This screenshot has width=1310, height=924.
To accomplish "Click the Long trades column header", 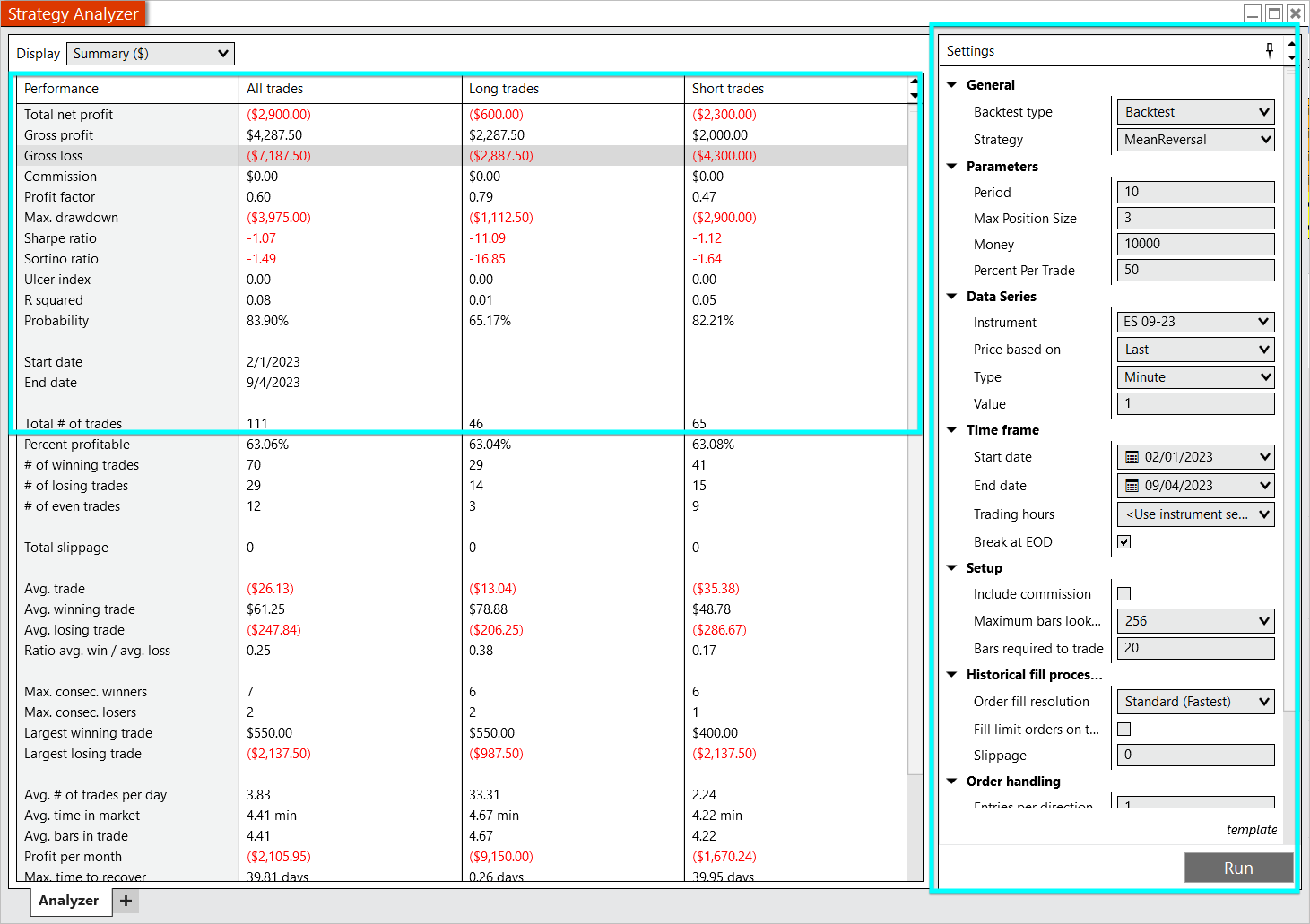I will (x=572, y=89).
